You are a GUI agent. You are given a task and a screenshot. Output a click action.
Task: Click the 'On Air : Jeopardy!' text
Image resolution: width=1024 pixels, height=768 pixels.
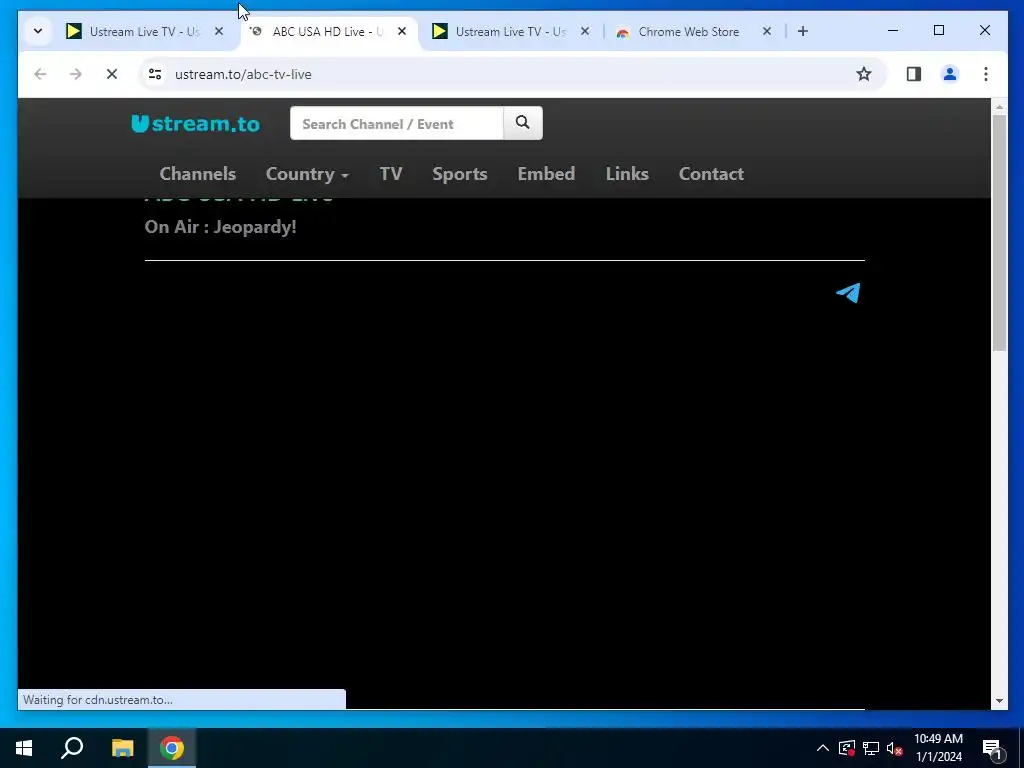coord(221,227)
